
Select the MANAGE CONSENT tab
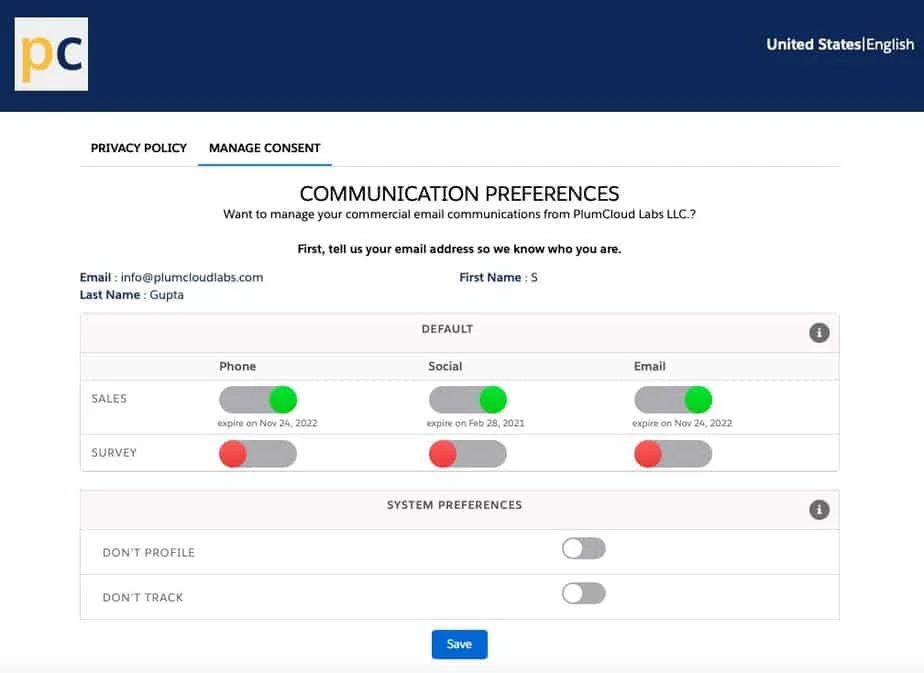pos(264,147)
